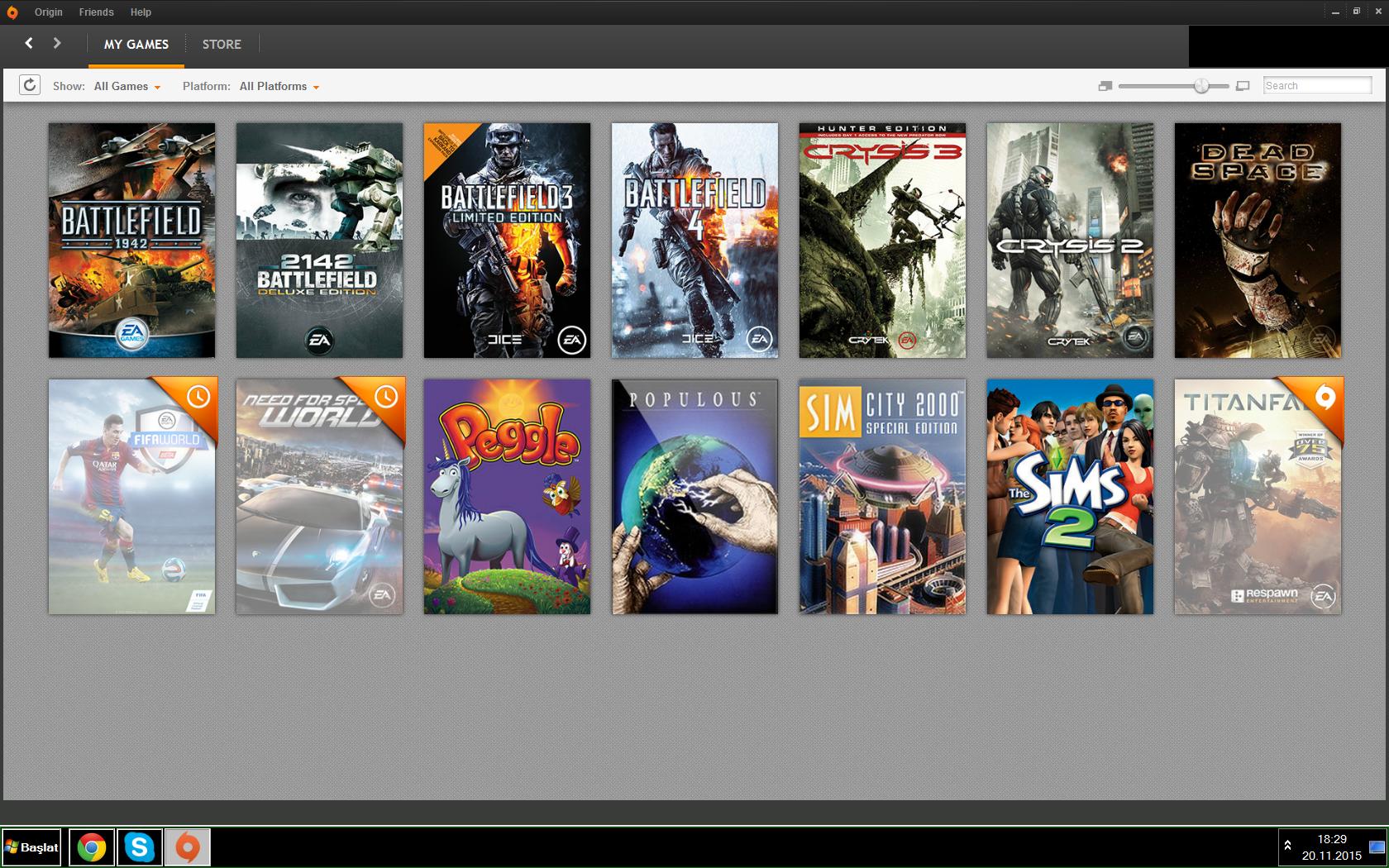Select the Populous game tile
This screenshot has height=868, width=1389.
click(x=694, y=497)
